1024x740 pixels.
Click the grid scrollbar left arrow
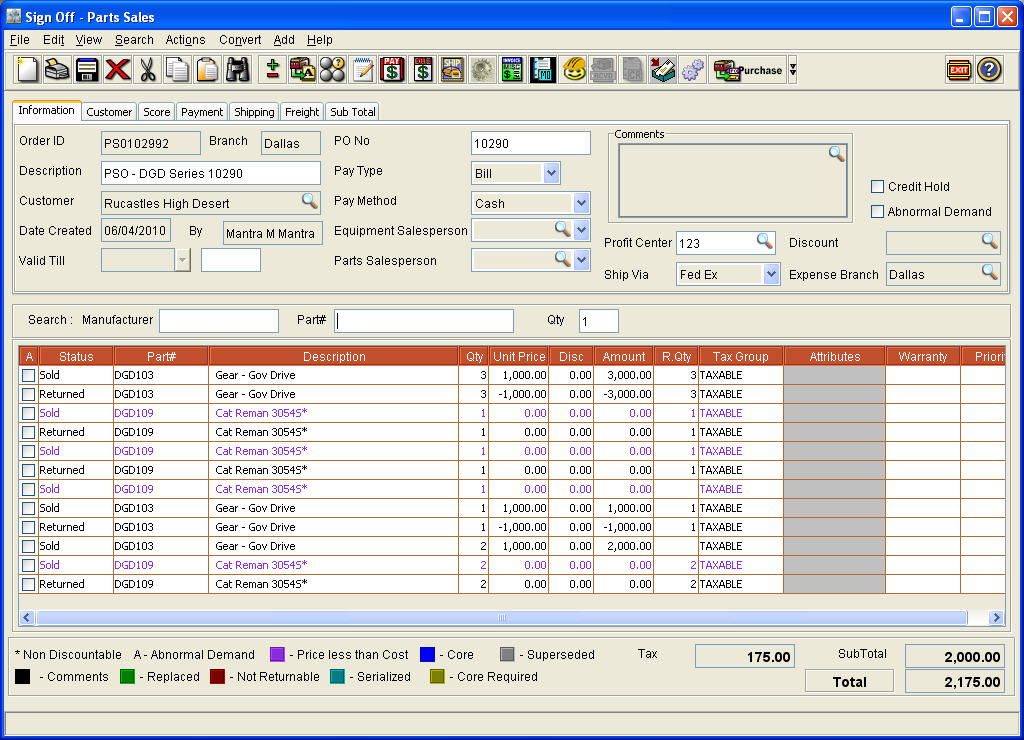[x=27, y=617]
